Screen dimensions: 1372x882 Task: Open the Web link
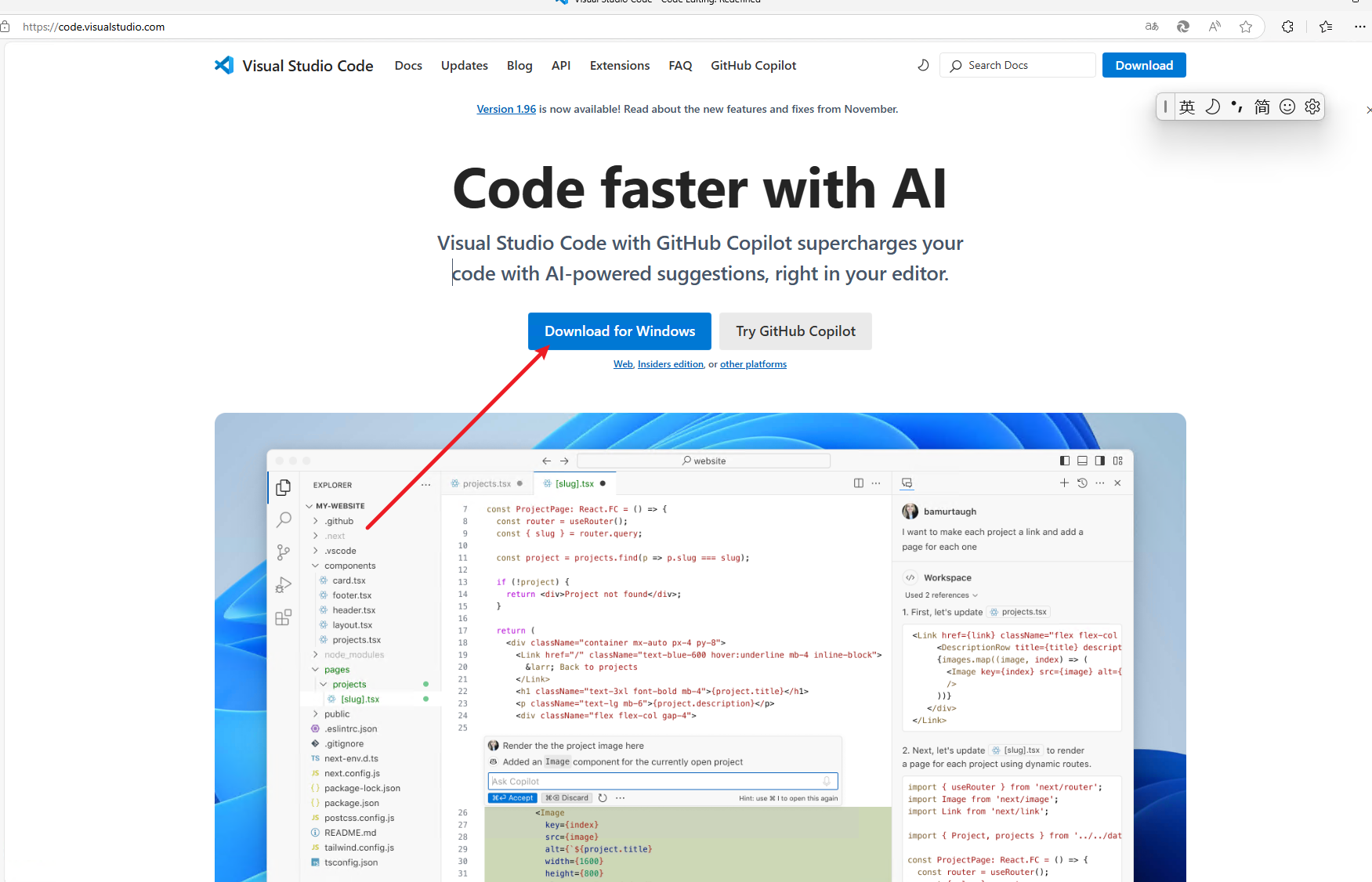coord(623,364)
